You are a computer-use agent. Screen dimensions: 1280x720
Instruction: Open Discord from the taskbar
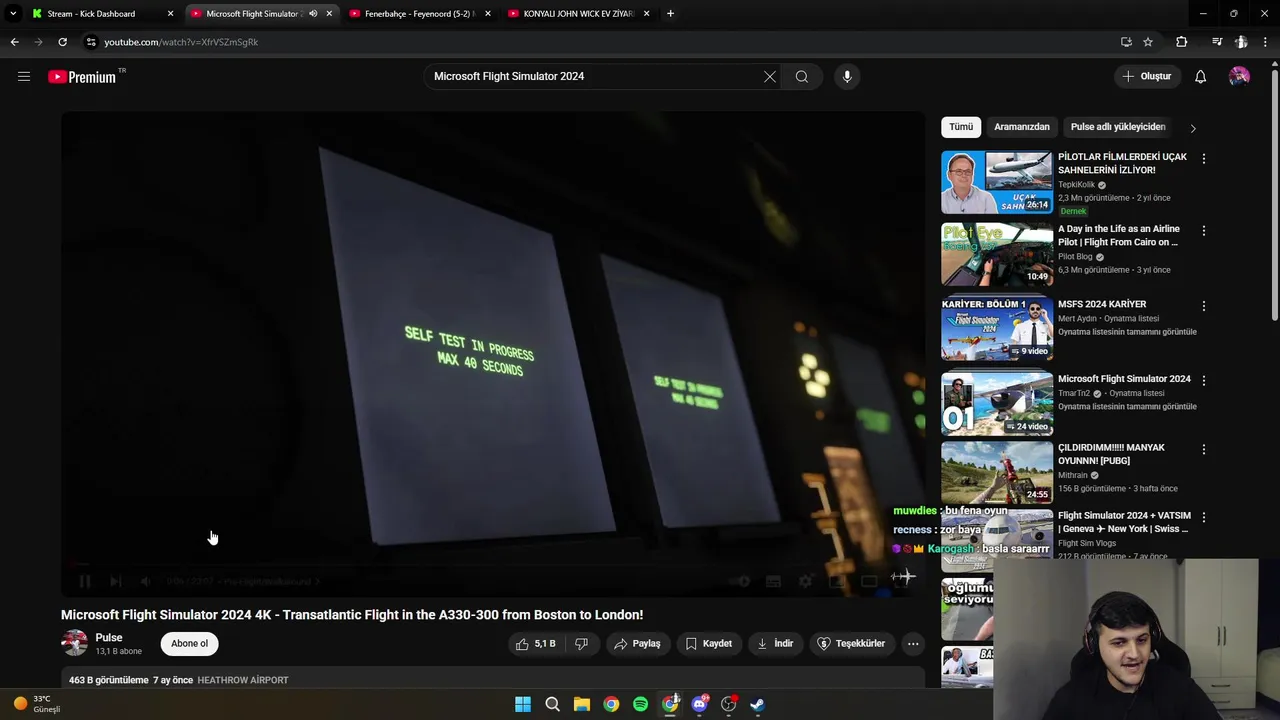[x=699, y=704]
